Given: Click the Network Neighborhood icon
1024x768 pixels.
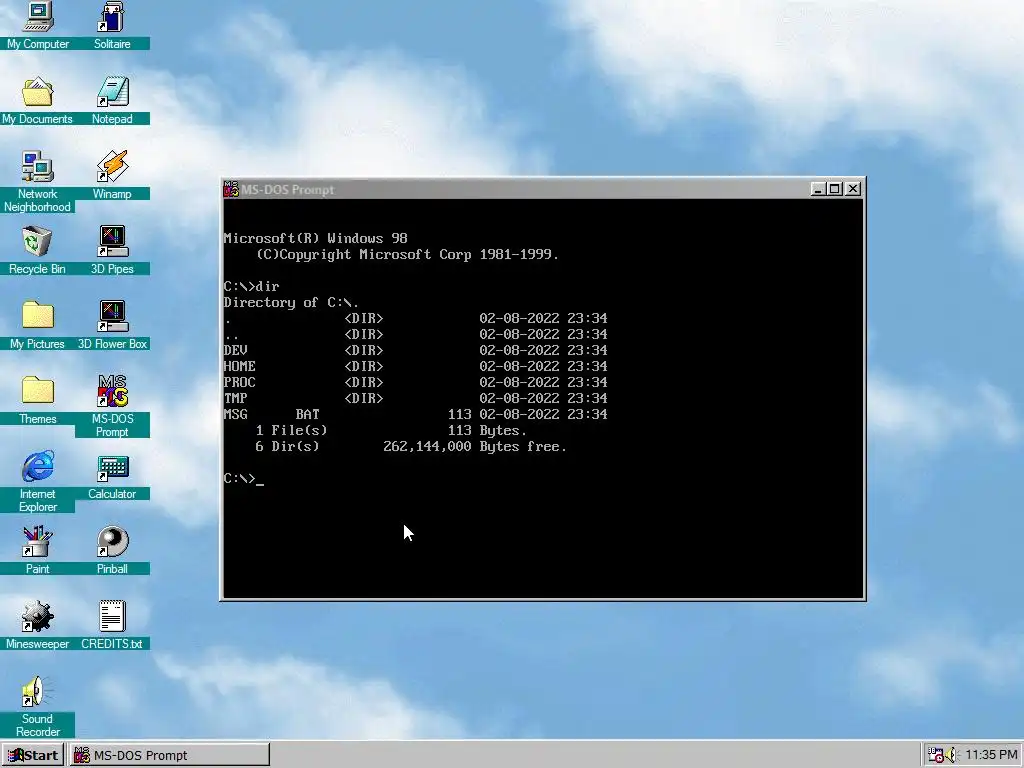Looking at the screenshot, I should click(37, 167).
